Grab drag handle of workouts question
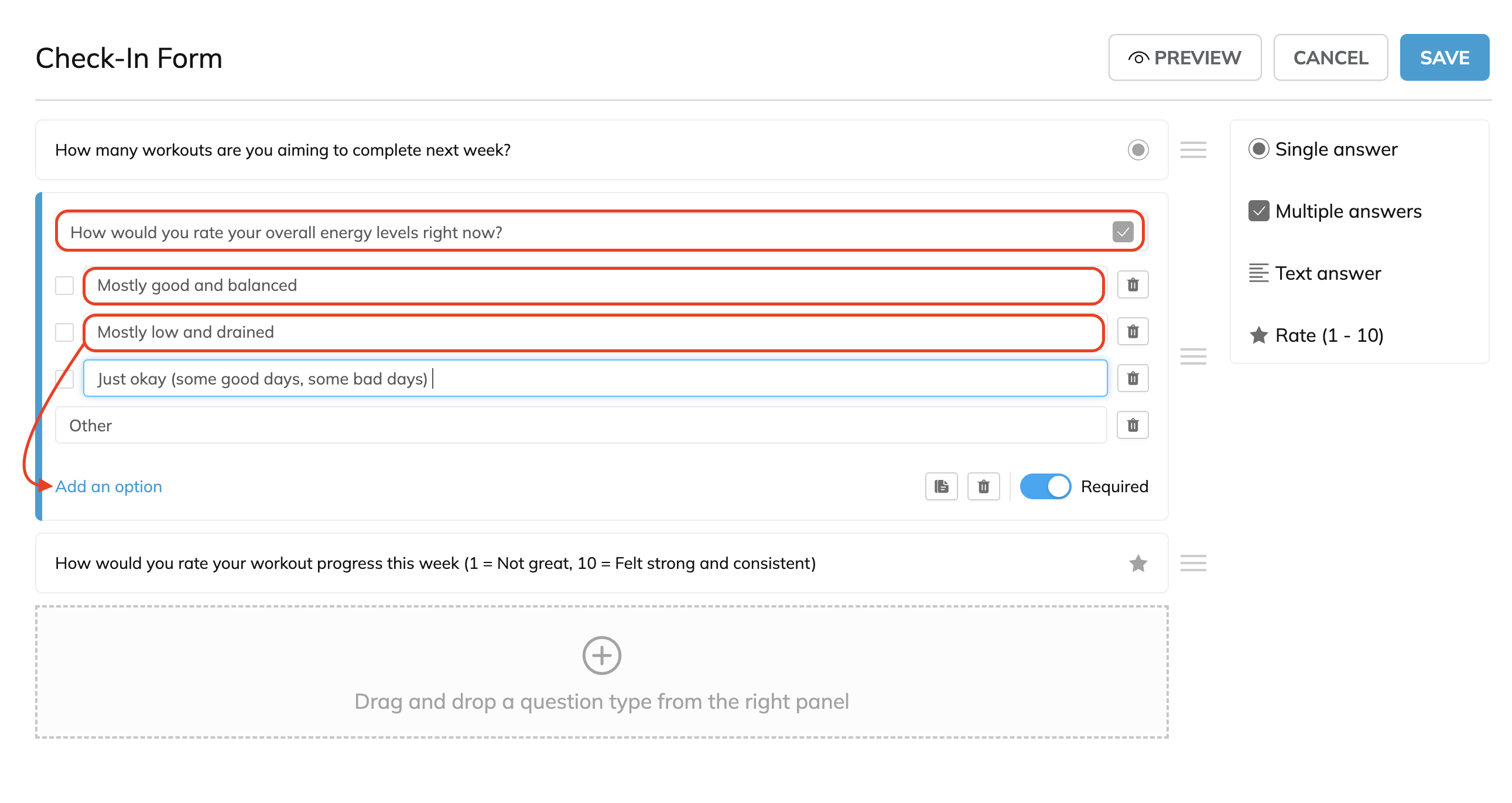 1193,150
